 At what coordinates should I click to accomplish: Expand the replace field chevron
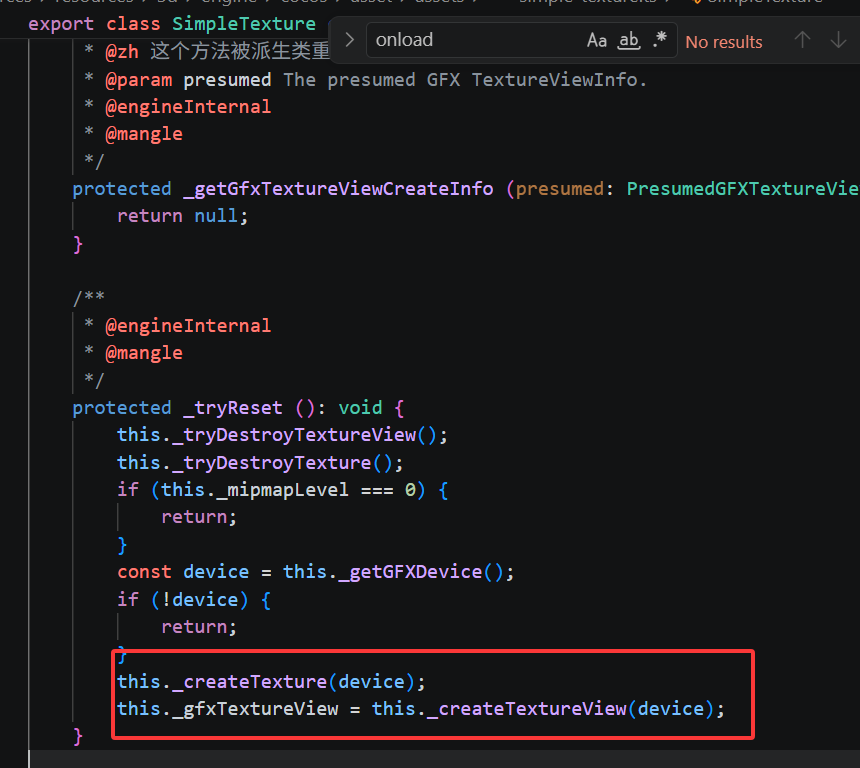tap(349, 39)
